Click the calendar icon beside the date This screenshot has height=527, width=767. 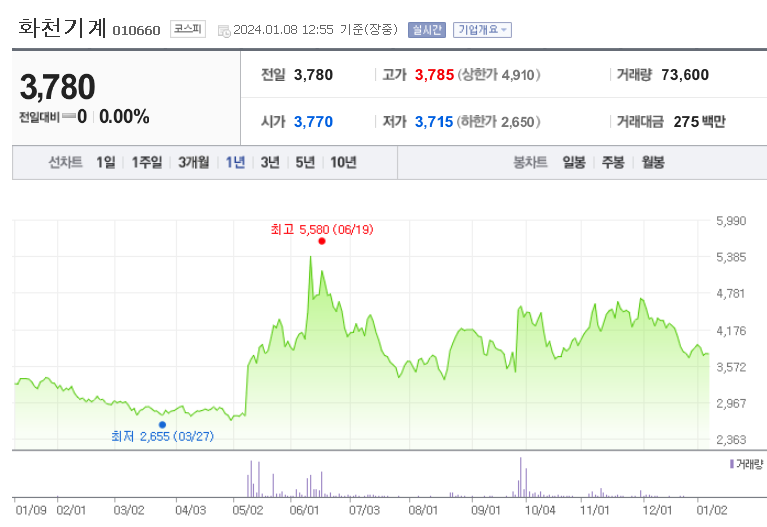[x=224, y=31]
